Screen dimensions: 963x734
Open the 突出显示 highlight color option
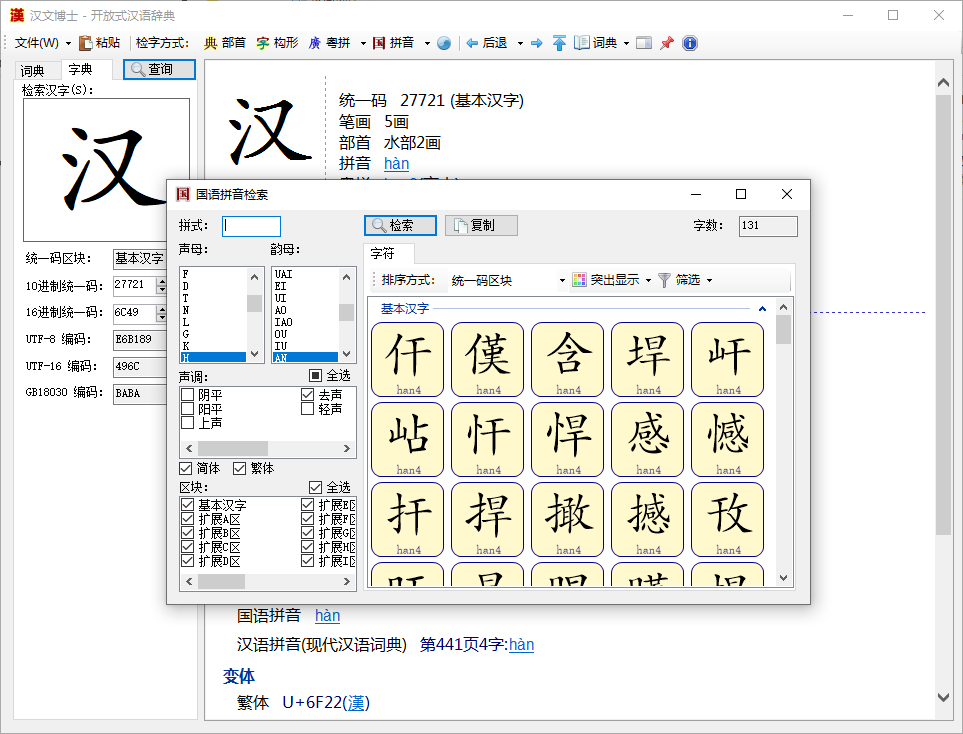(612, 280)
